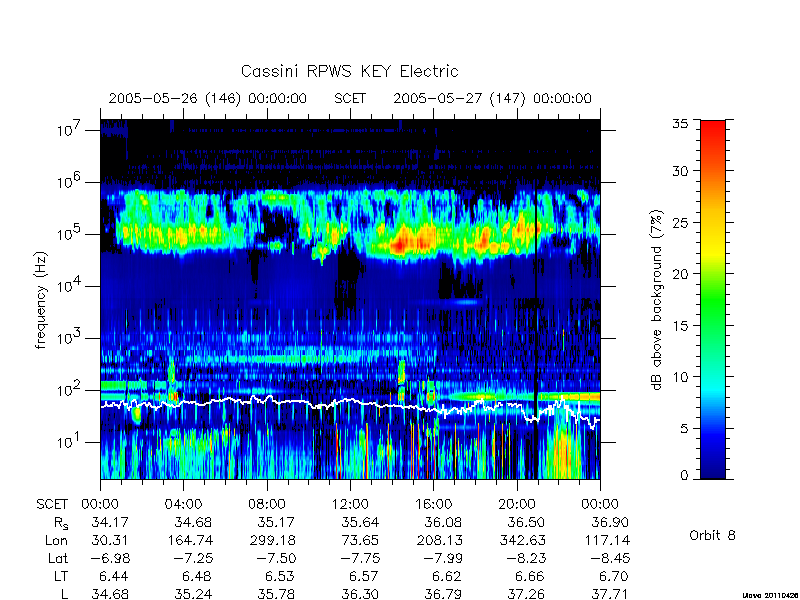800x600 pixels.
Task: Click the Rs value 34.17
Action: click(x=110, y=522)
